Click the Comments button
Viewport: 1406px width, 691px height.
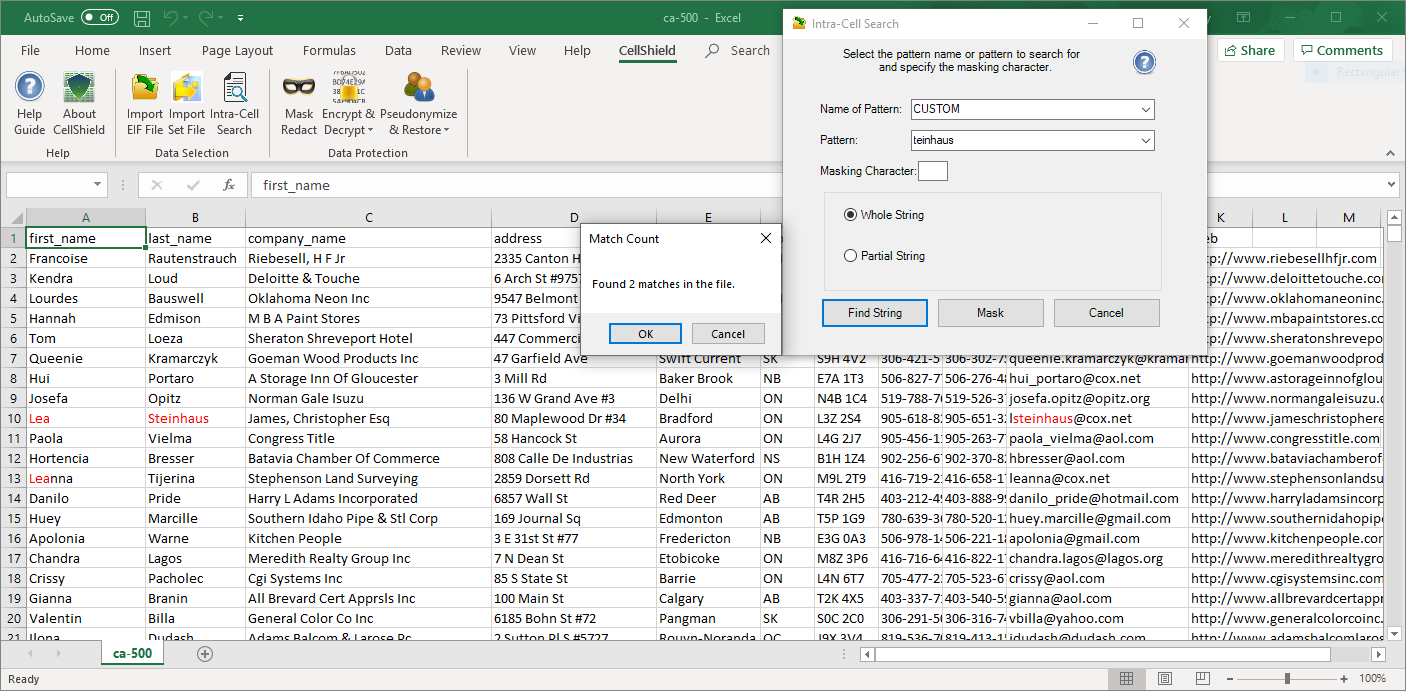(x=1342, y=51)
